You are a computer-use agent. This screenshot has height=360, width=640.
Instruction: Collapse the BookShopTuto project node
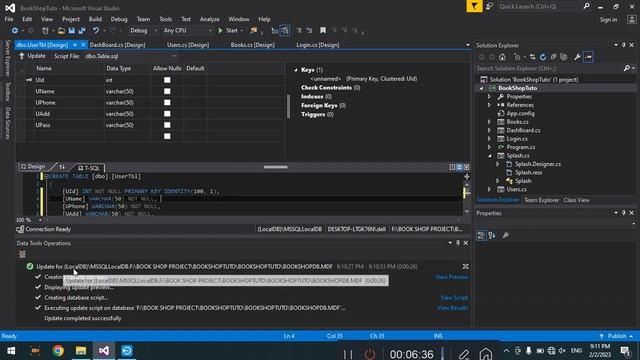tap(482, 88)
